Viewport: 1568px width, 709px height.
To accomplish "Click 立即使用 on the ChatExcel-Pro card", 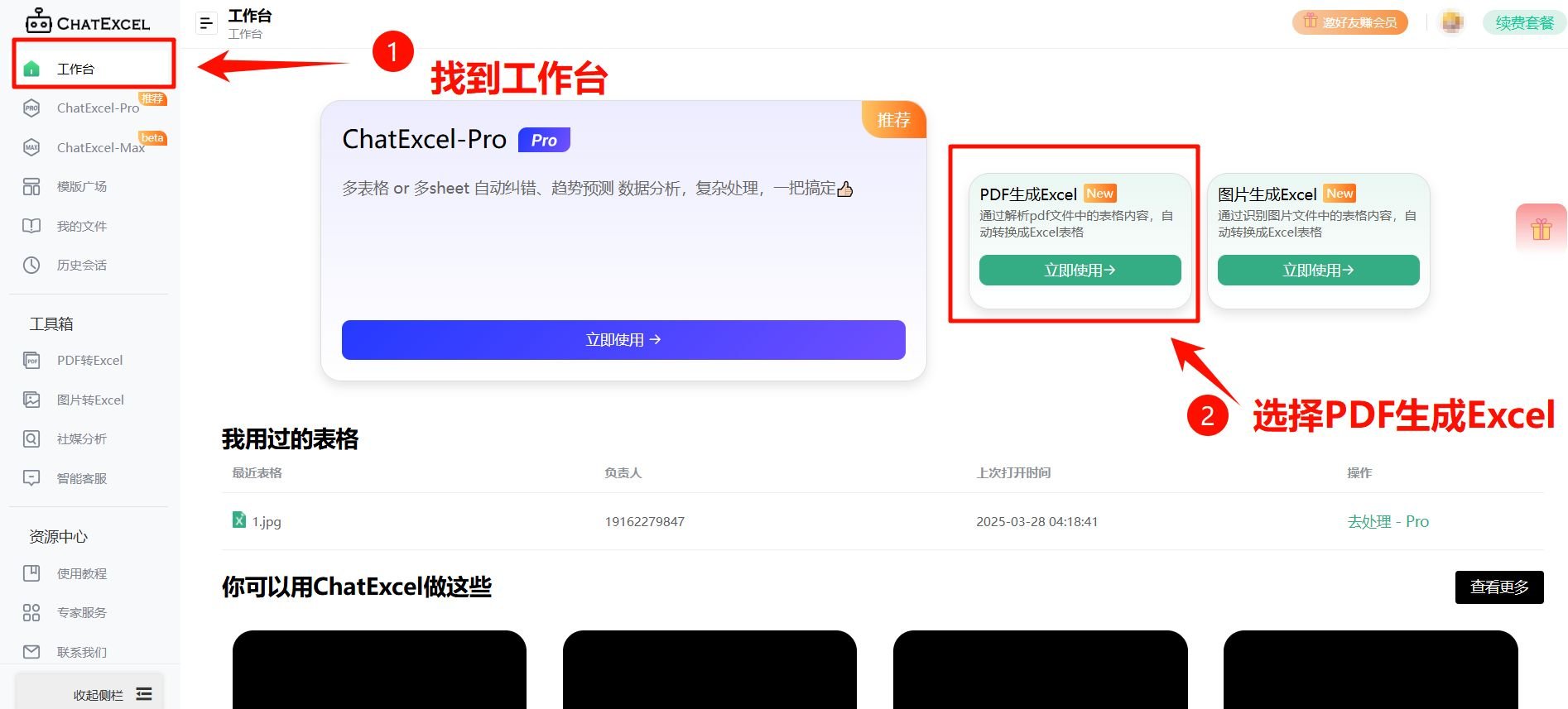I will click(x=623, y=340).
